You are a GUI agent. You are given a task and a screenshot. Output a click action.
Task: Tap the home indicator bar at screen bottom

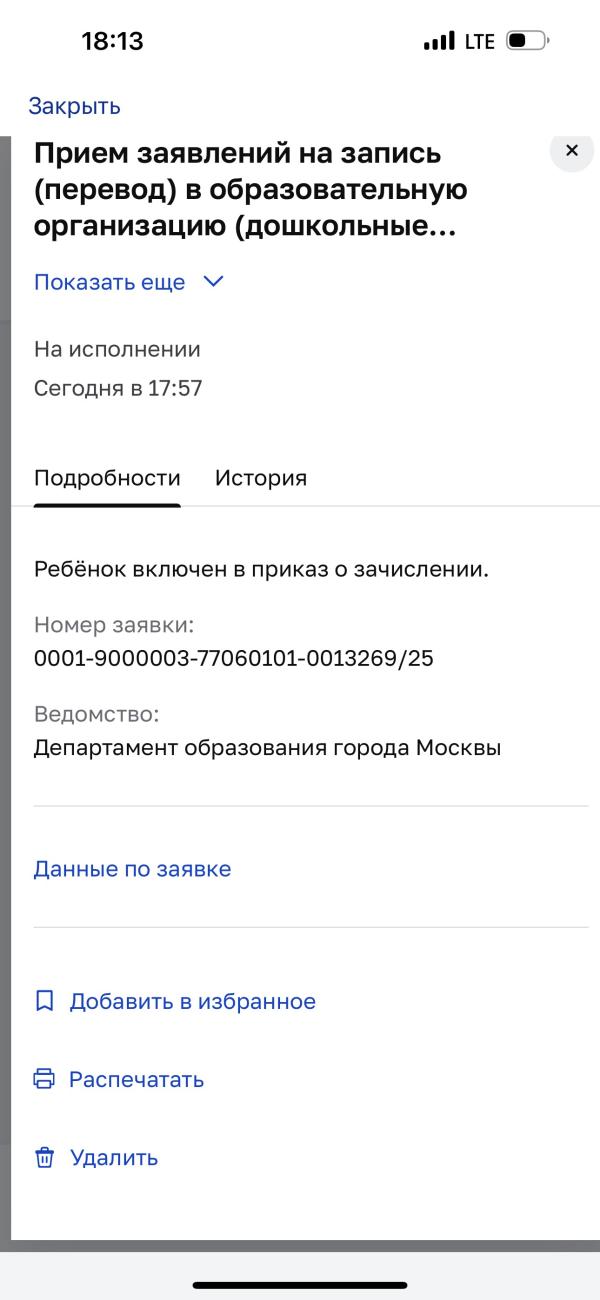[300, 1285]
